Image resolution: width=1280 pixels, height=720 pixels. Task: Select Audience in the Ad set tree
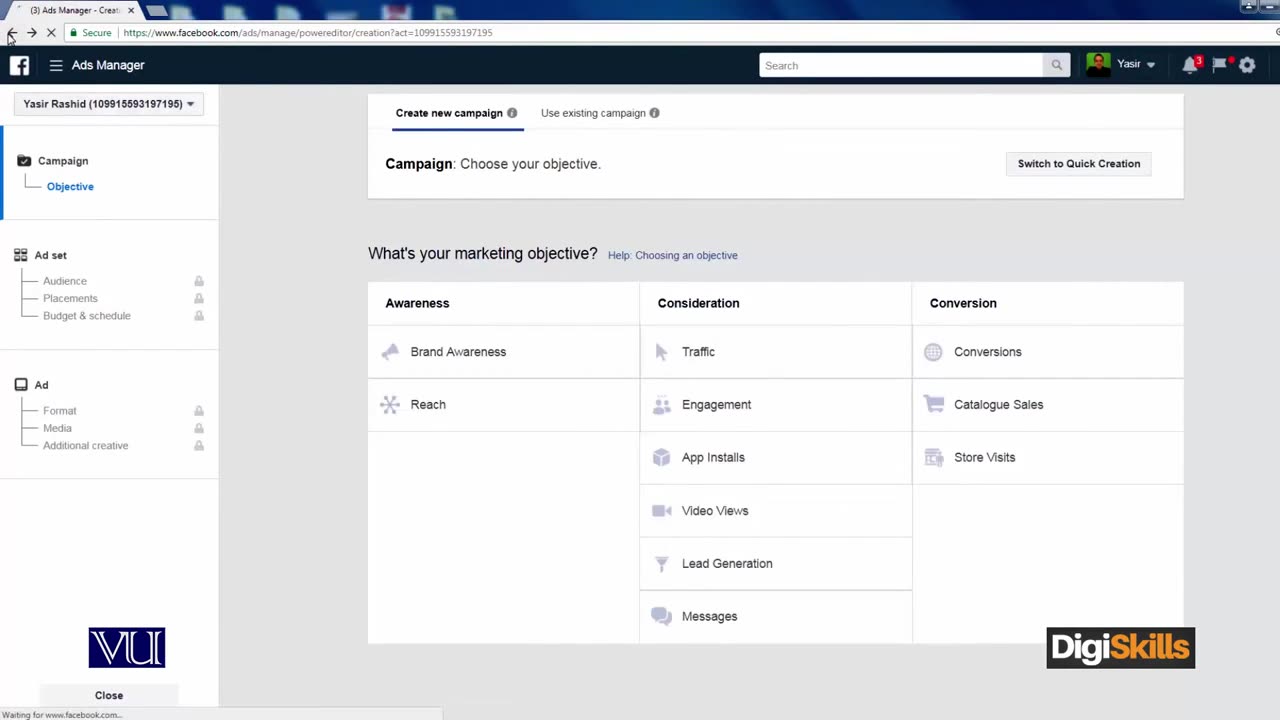65,281
